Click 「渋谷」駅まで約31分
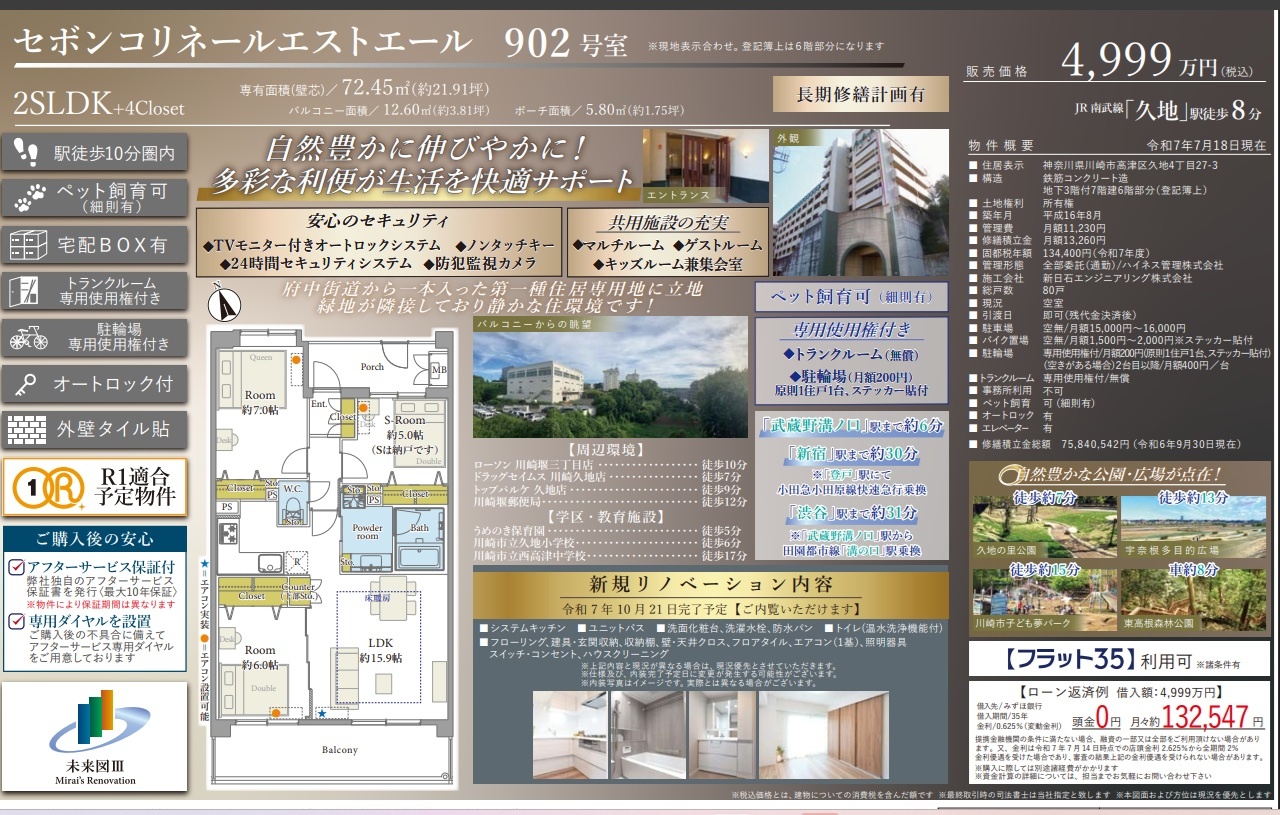The height and width of the screenshot is (815, 1280). [x=850, y=514]
